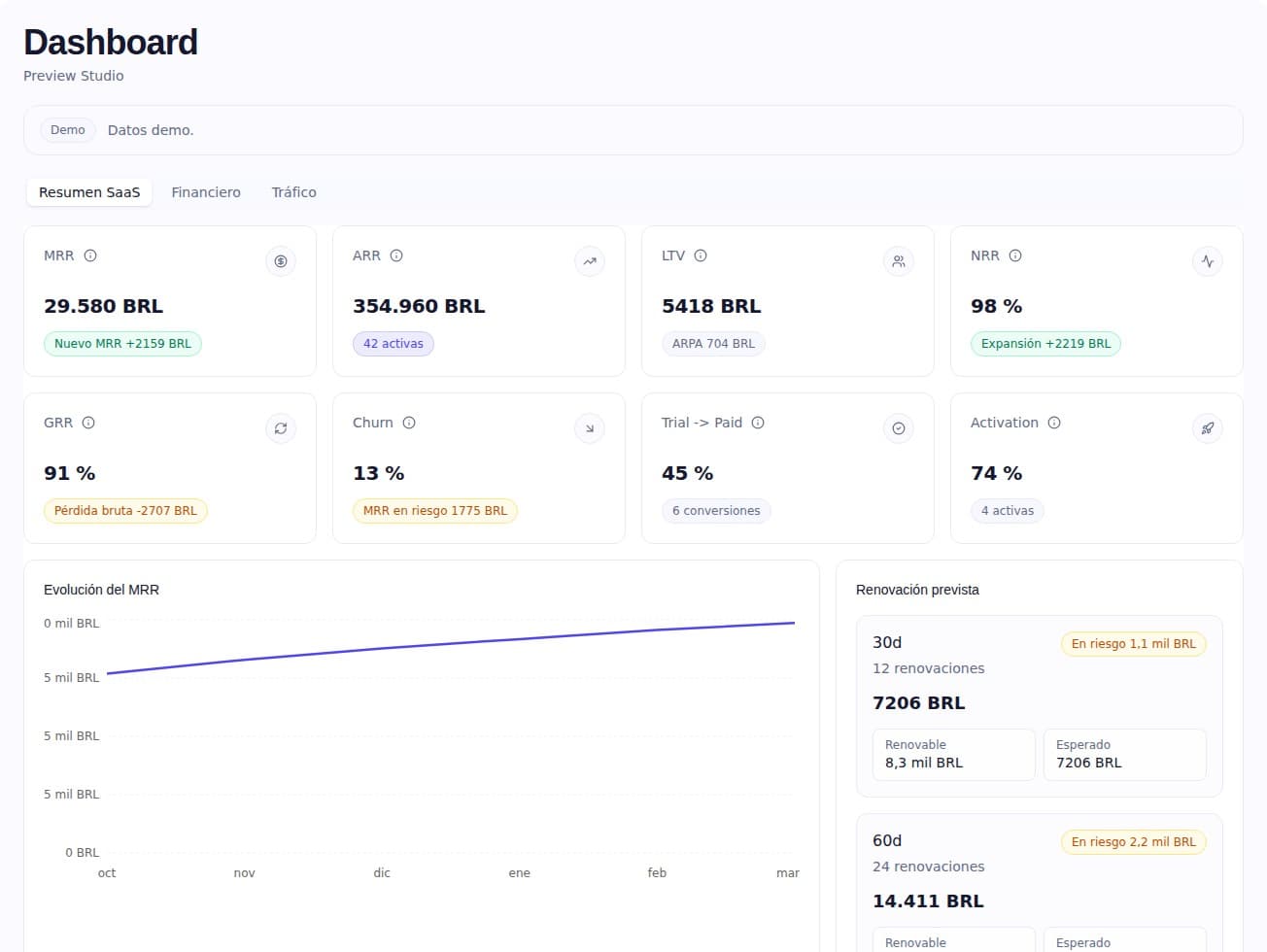Click the En riesgo 1,1 mil BRL badge
Viewport: 1267px width, 952px height.
coord(1134,644)
